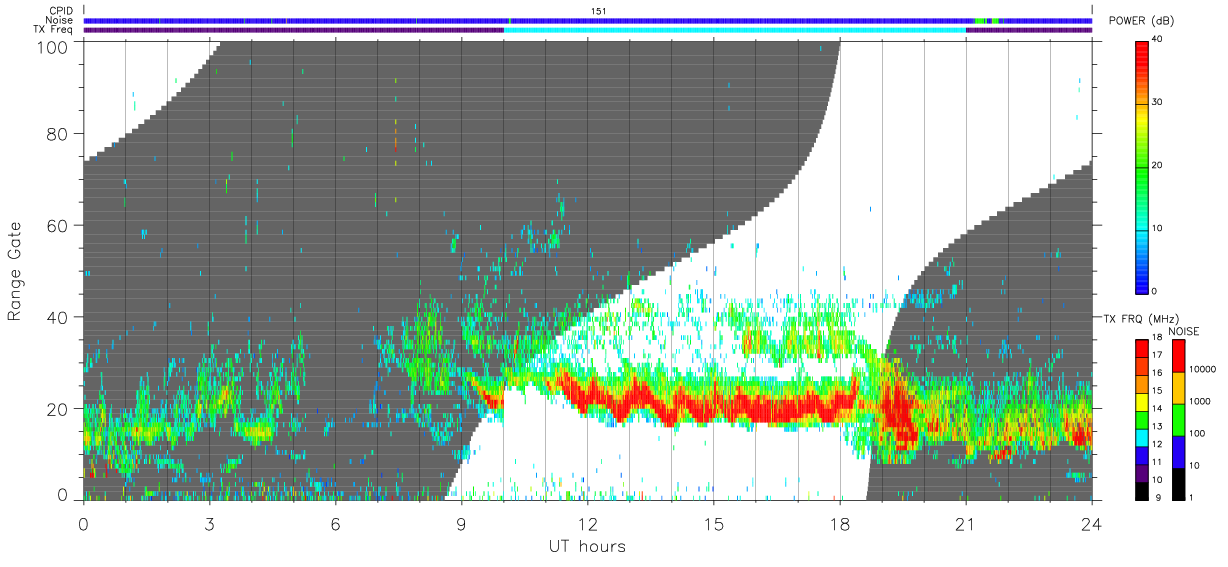Click the "15" tick on UT hours axis
Viewport: 1228px width, 567px height.
click(714, 523)
